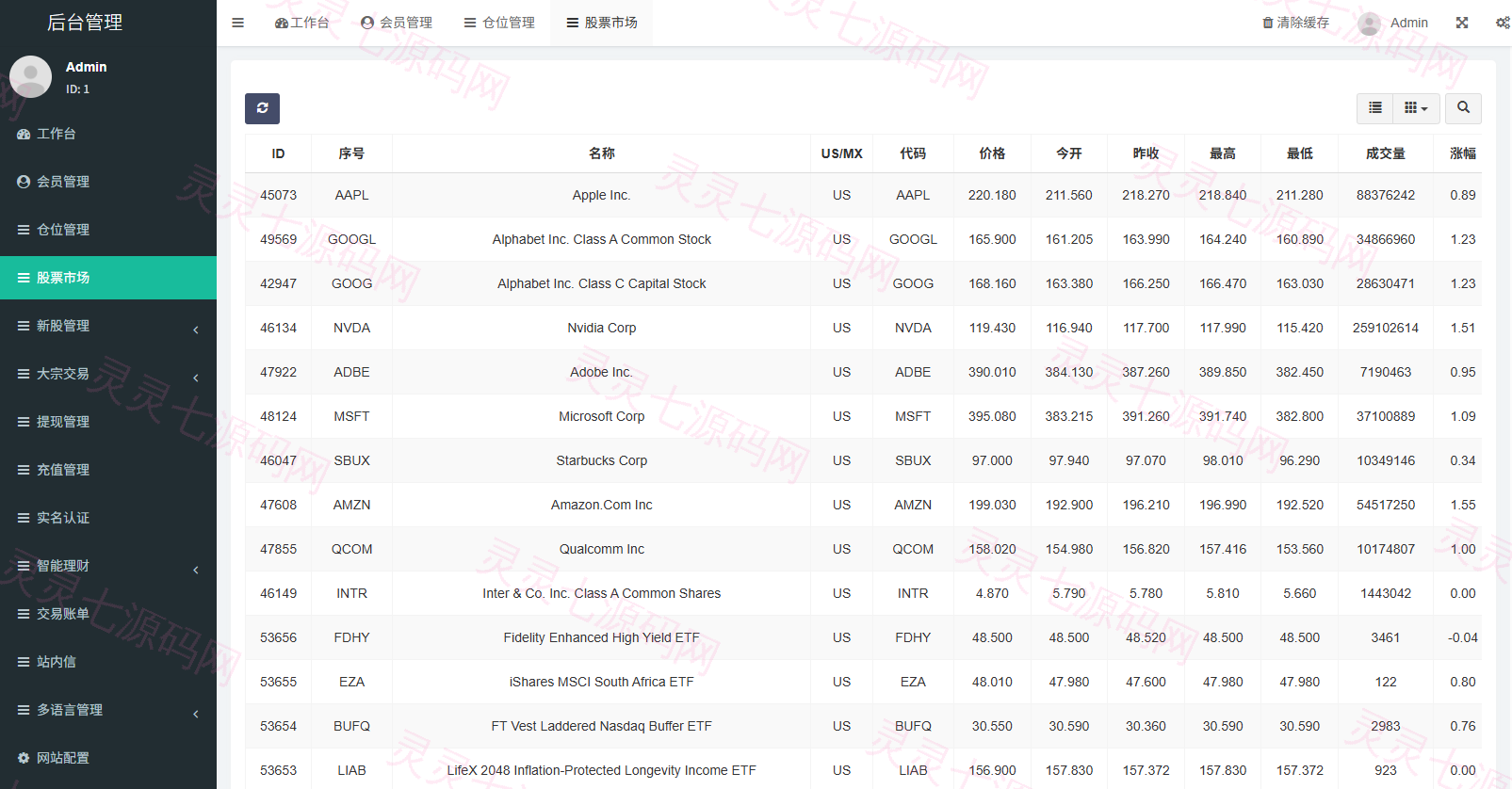This screenshot has width=1512, height=789.
Task: Select the 股票市场 top tab
Action: point(602,23)
